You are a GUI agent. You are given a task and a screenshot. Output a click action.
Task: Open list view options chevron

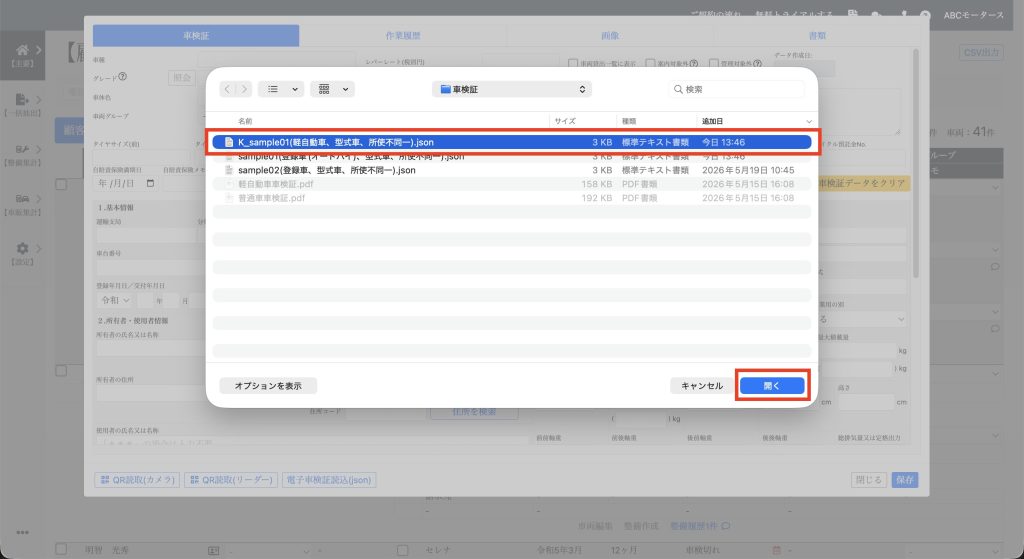click(295, 89)
